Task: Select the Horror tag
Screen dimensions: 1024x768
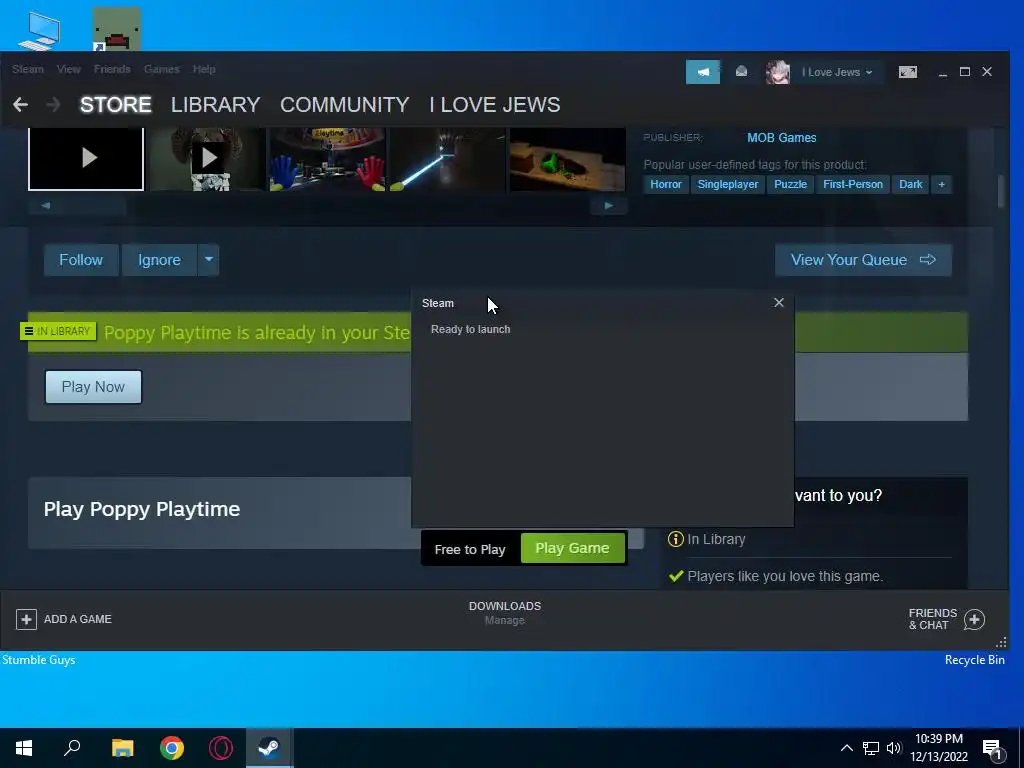Action: (665, 184)
